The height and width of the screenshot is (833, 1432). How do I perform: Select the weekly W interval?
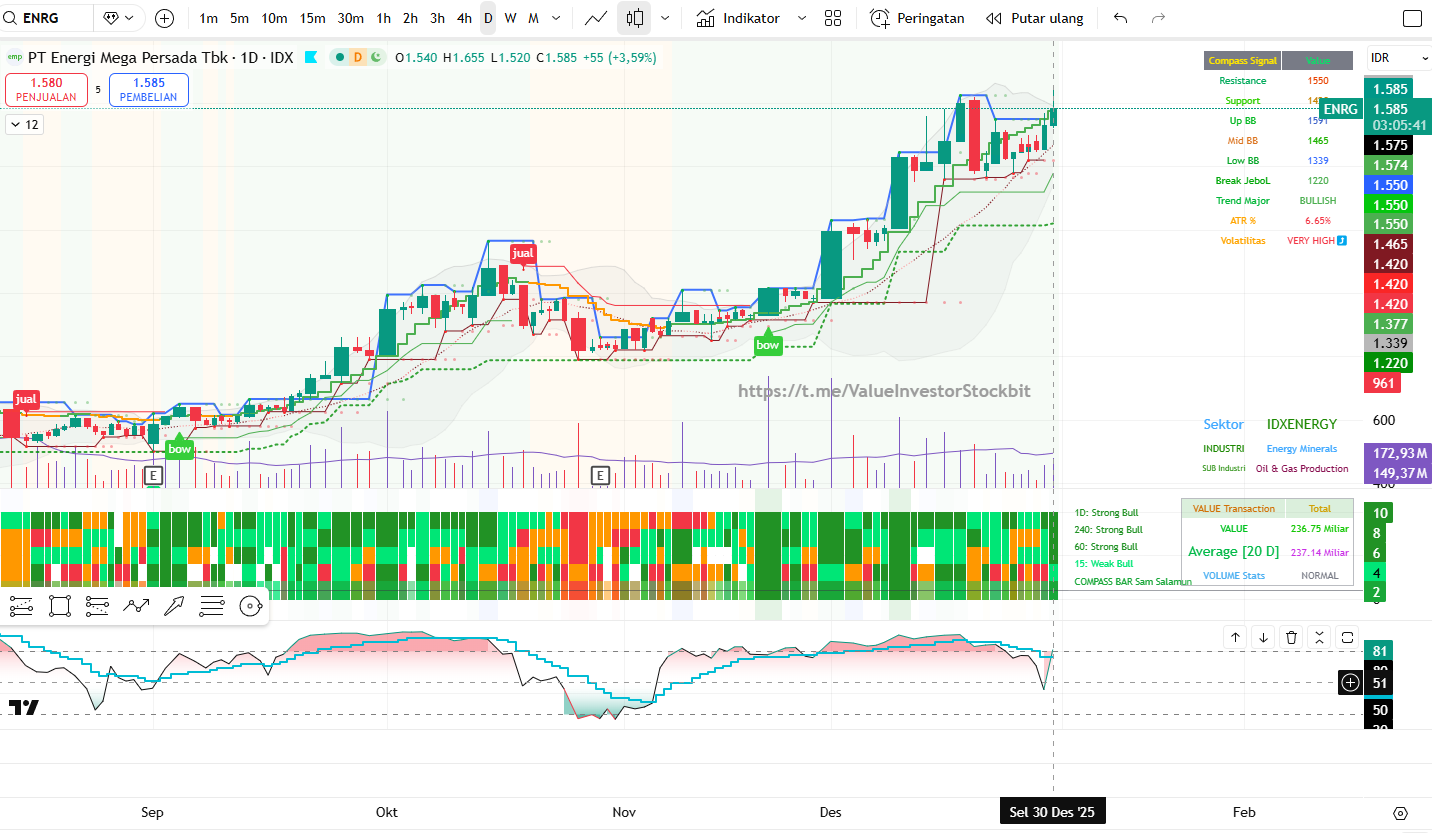click(x=510, y=18)
